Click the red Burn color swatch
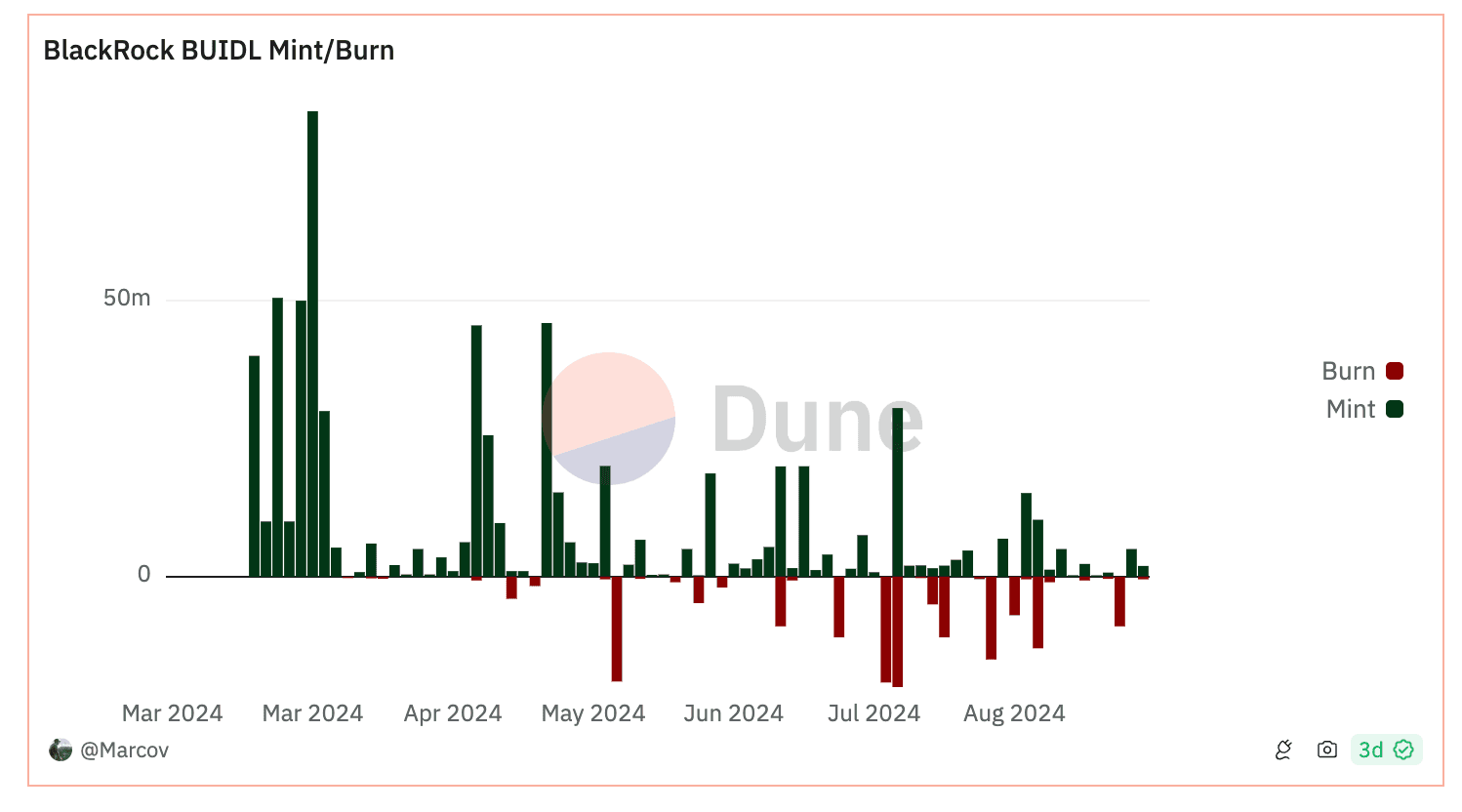 1395,371
